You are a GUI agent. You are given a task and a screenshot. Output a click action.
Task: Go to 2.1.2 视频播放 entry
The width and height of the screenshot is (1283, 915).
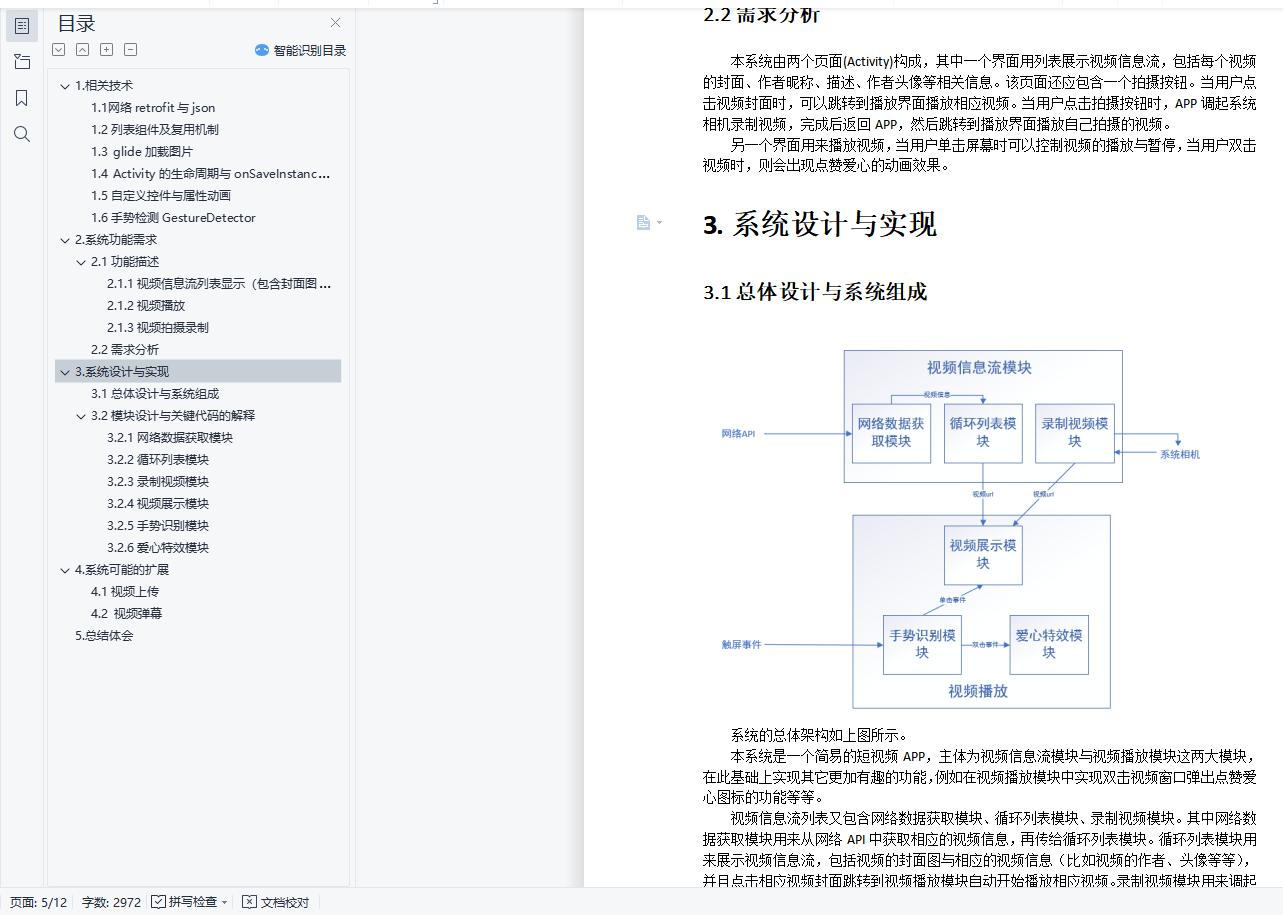[146, 306]
